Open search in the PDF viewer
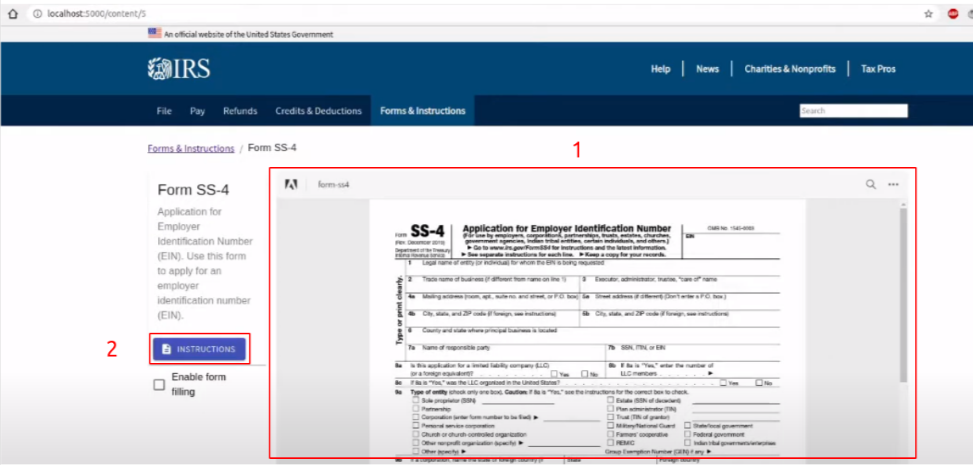This screenshot has width=973, height=465. tap(871, 184)
